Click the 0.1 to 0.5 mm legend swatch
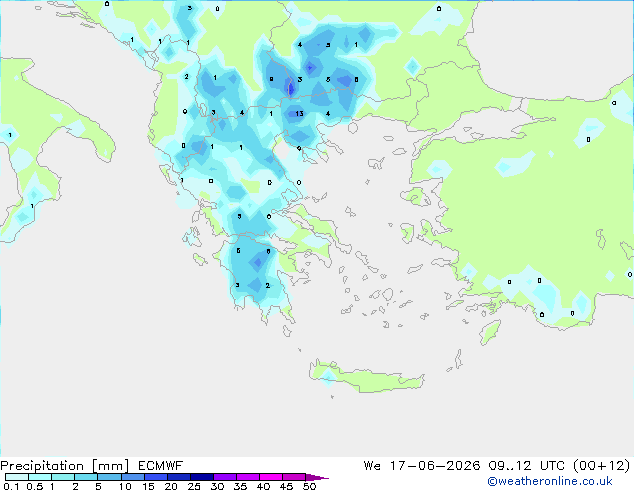The height and width of the screenshot is (490, 634). coord(17,477)
